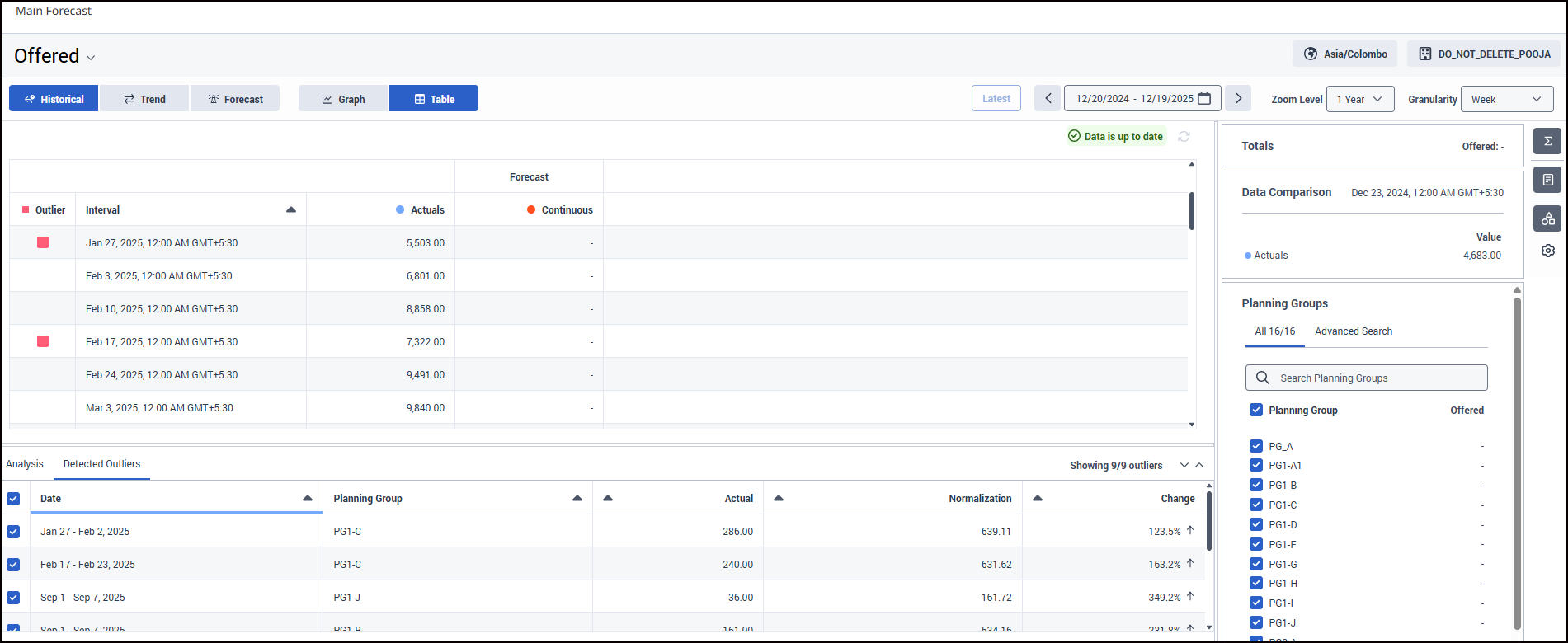Click the 9,840.00 actuals value
1568x643 pixels.
426,408
